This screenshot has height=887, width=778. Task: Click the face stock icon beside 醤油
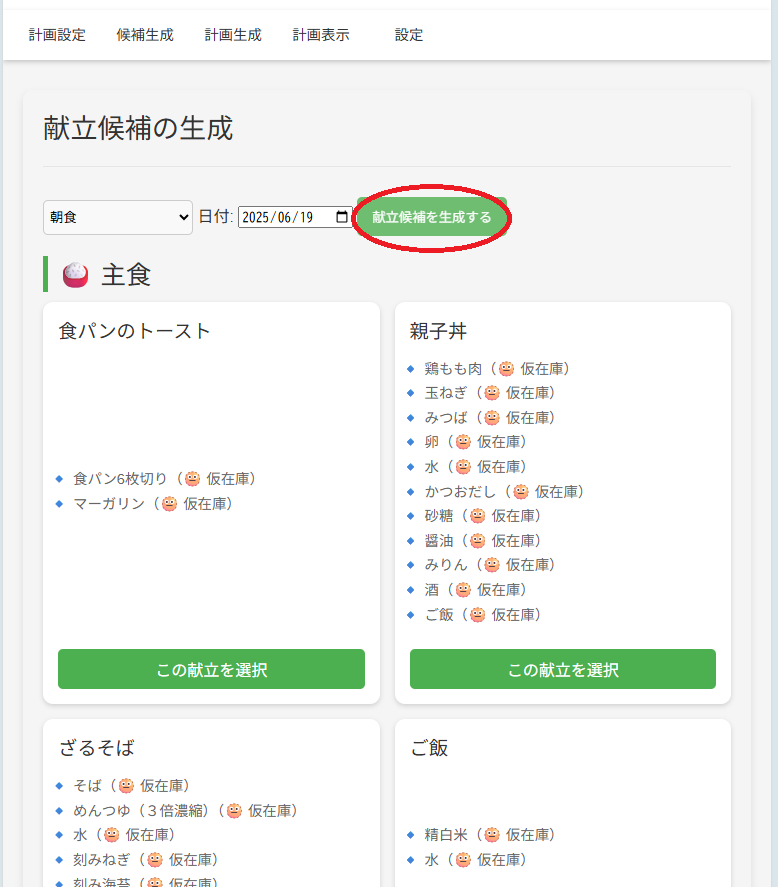click(478, 541)
